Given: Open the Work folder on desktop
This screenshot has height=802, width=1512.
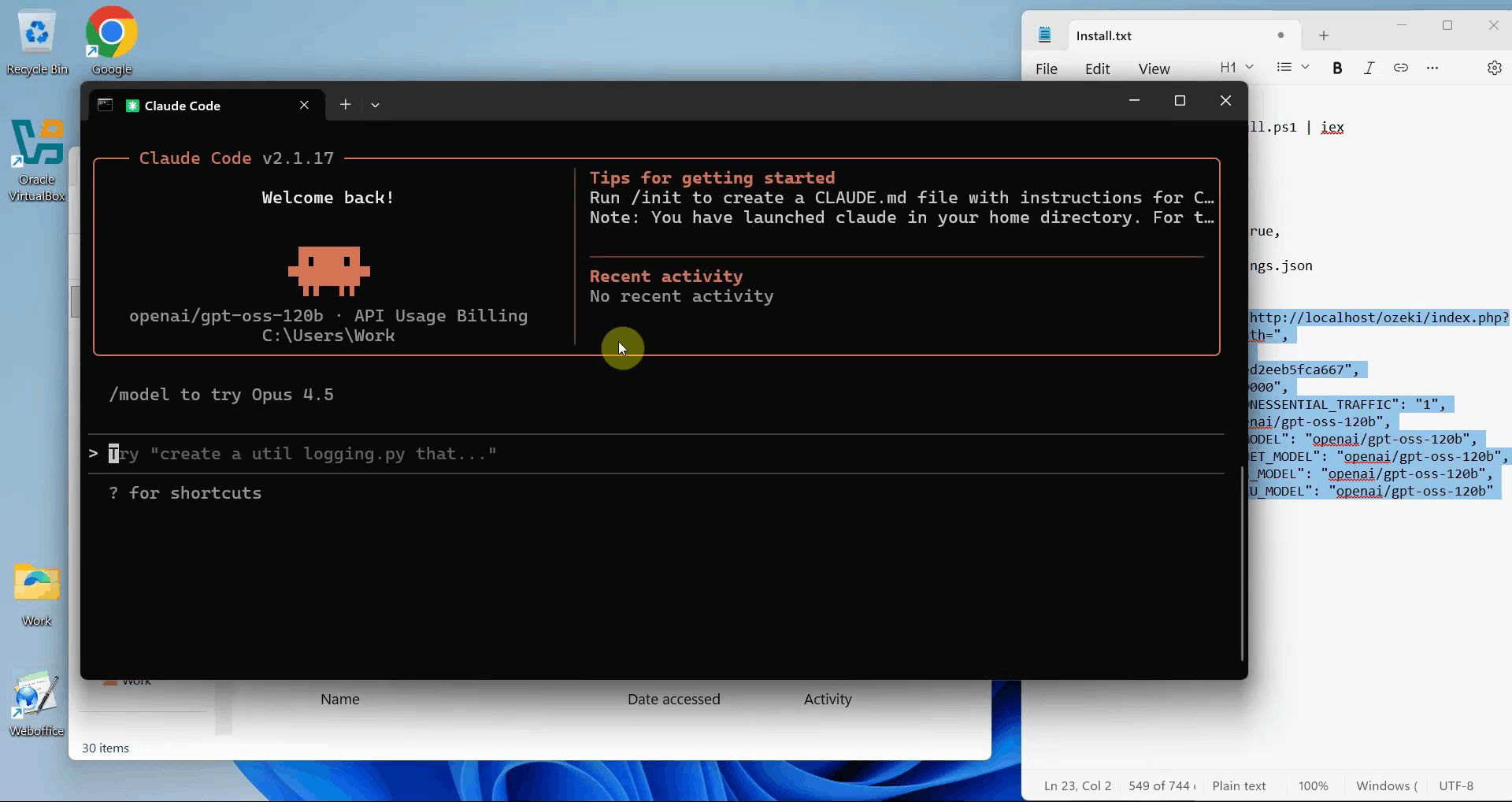Looking at the screenshot, I should [x=37, y=592].
